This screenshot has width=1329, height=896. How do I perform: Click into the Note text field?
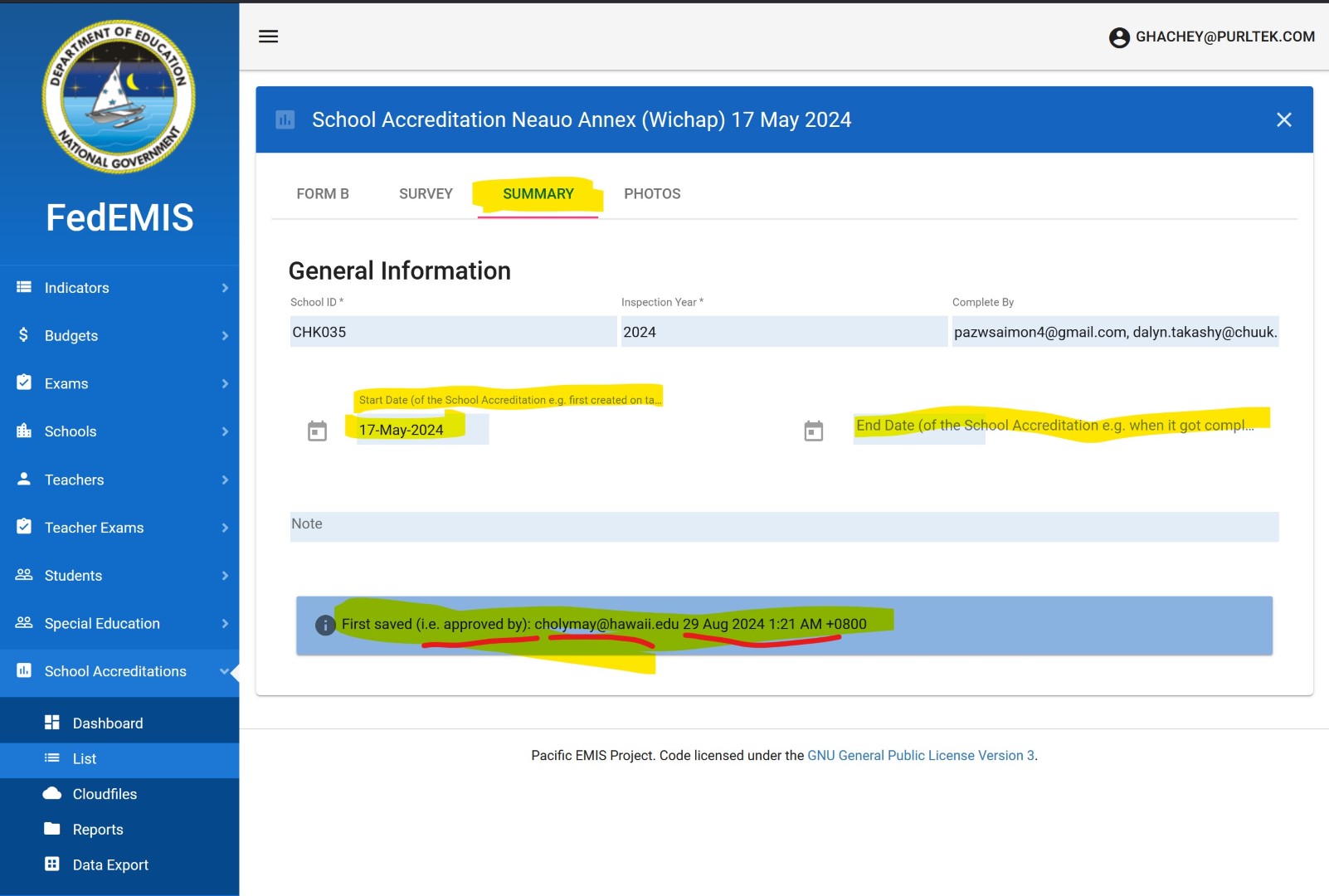pyautogui.click(x=783, y=526)
